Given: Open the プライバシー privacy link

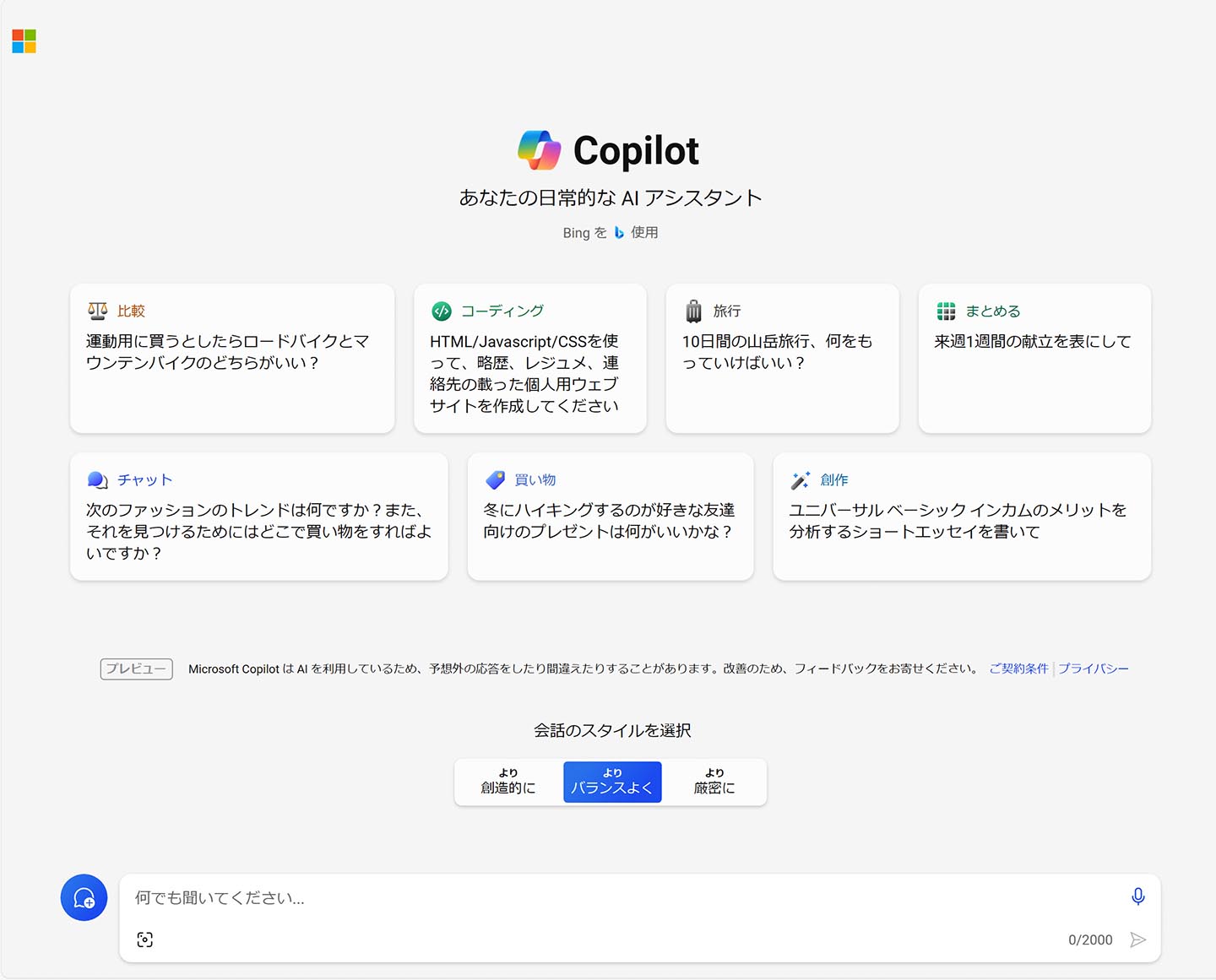Looking at the screenshot, I should coord(1094,669).
